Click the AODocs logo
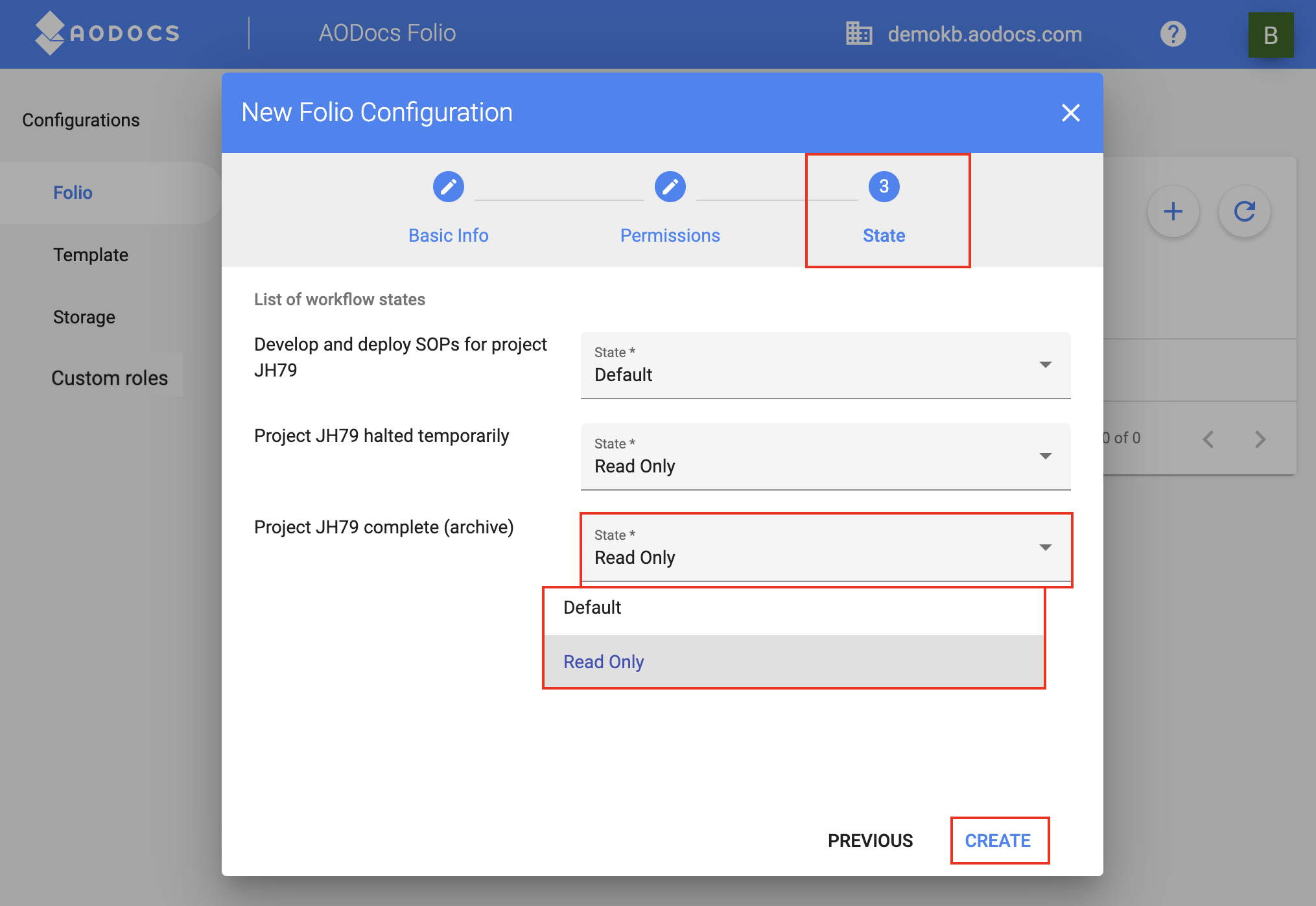The image size is (1316, 906). [x=107, y=33]
